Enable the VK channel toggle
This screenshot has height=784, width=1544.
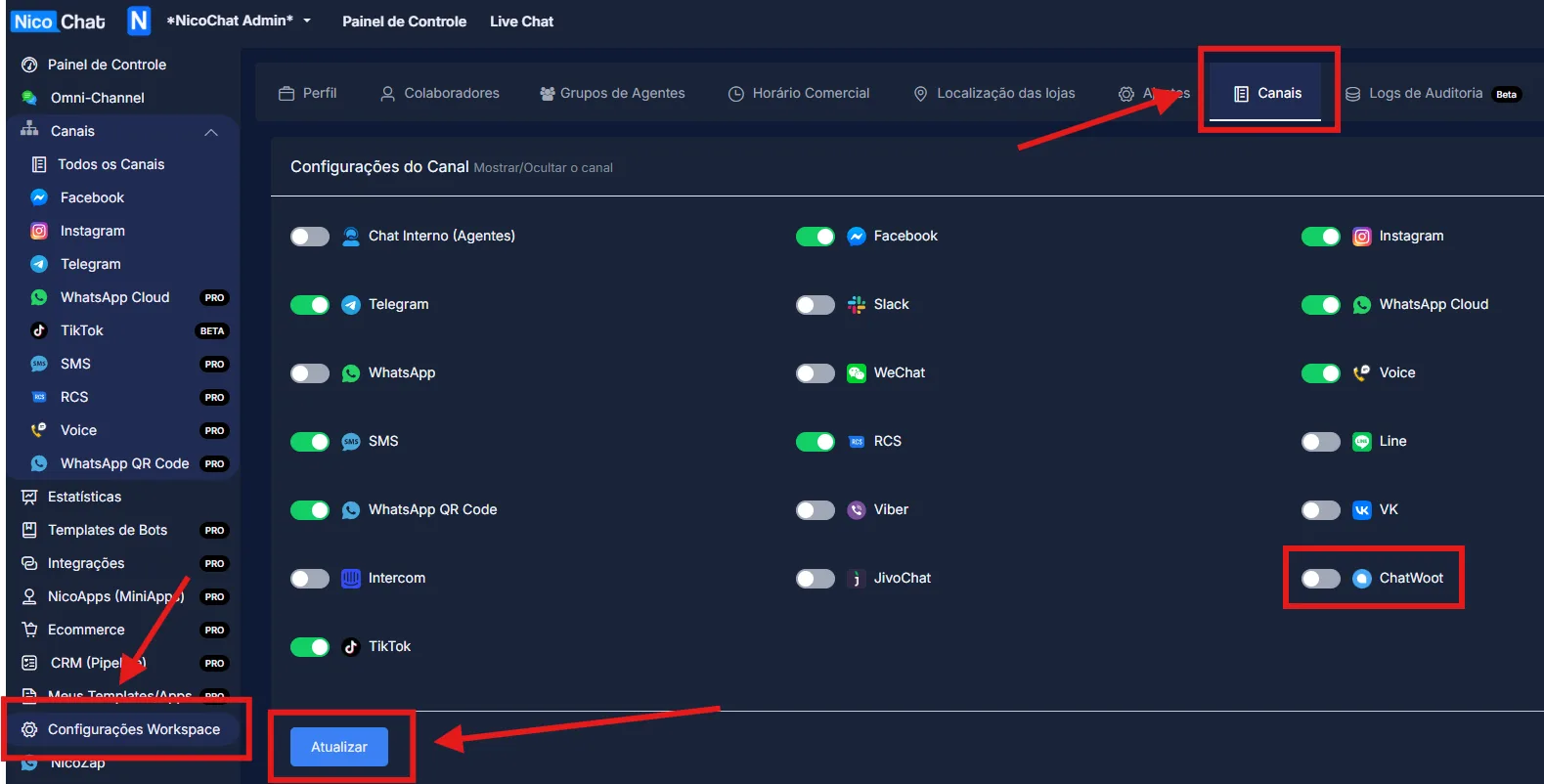[x=1321, y=510]
